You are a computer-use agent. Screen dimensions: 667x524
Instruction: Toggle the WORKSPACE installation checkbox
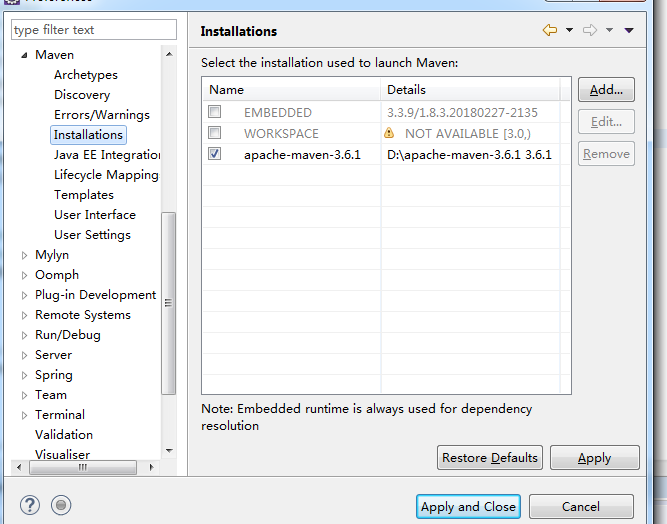pyautogui.click(x=214, y=133)
